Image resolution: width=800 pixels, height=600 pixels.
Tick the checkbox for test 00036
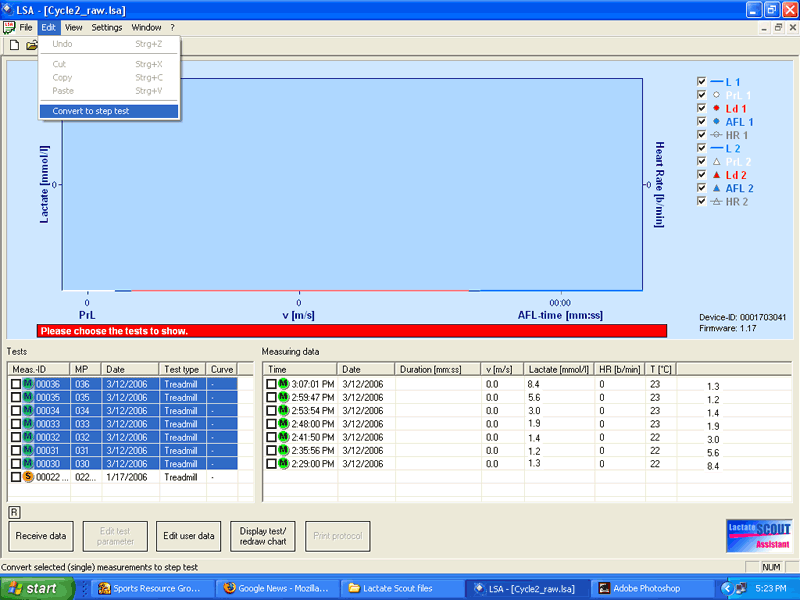[x=16, y=384]
